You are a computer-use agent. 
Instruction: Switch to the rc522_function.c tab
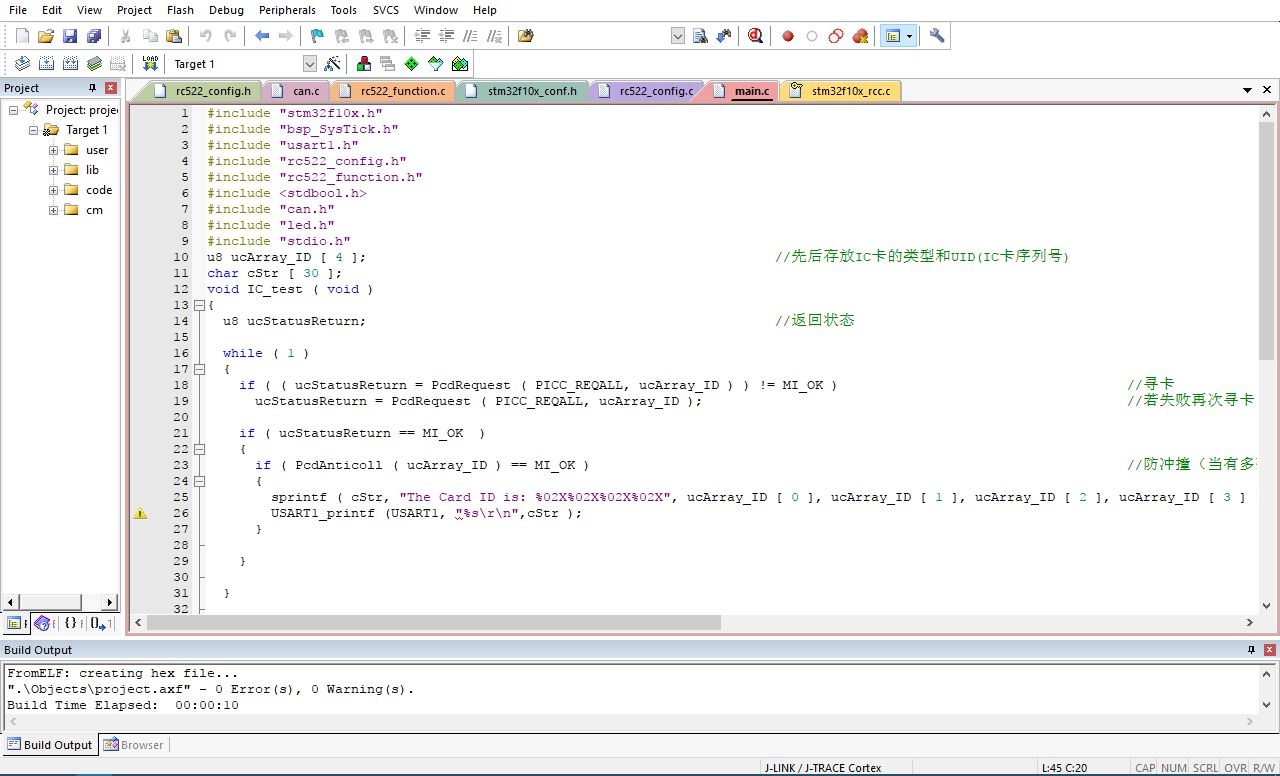click(x=402, y=91)
